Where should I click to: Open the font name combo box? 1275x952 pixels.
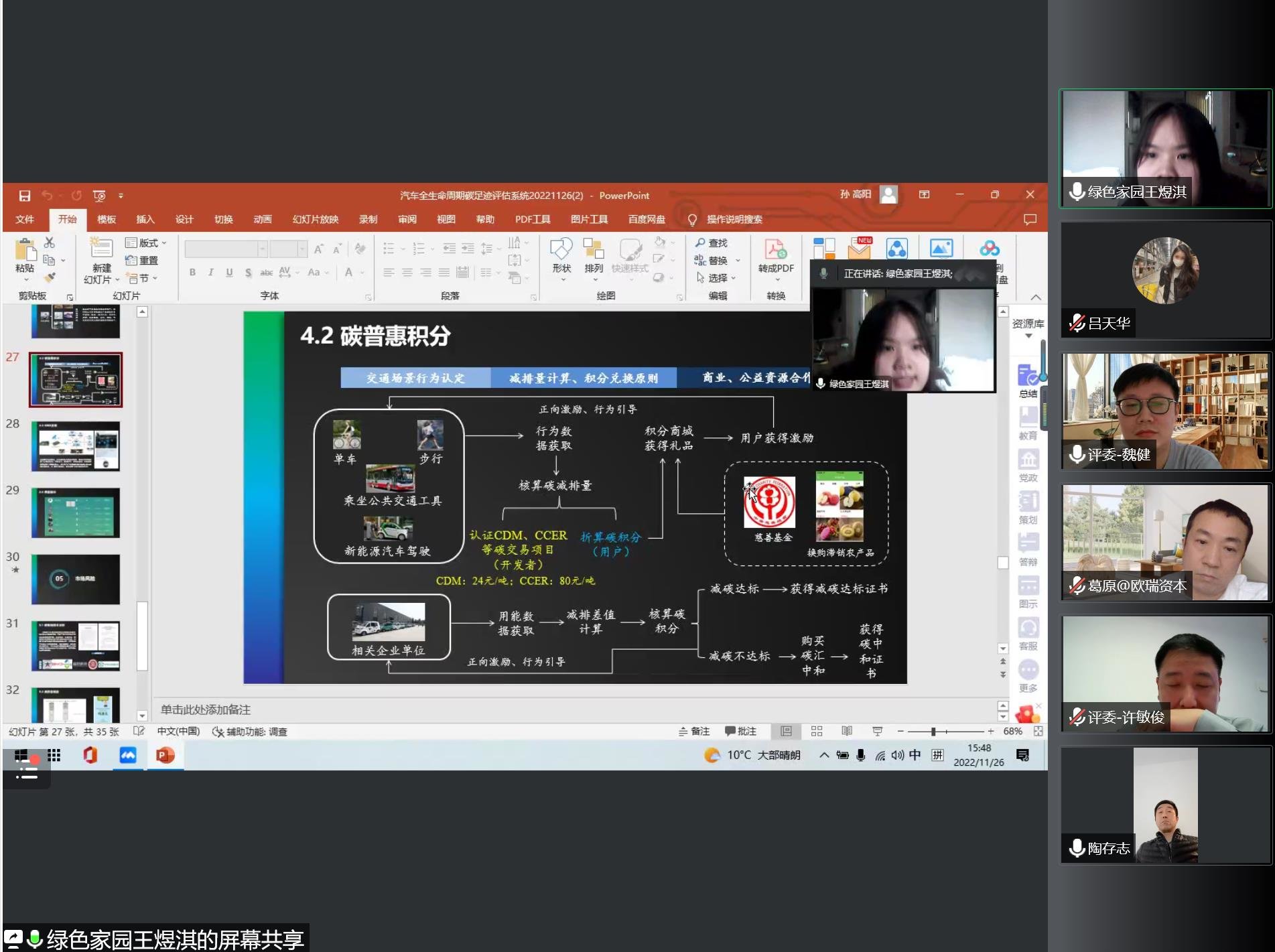click(226, 249)
